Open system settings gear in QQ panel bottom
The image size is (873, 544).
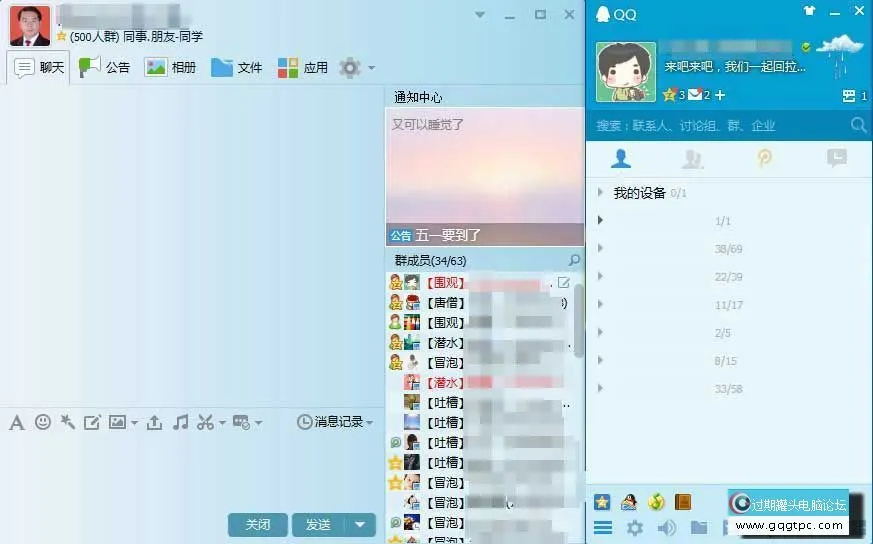[635, 527]
